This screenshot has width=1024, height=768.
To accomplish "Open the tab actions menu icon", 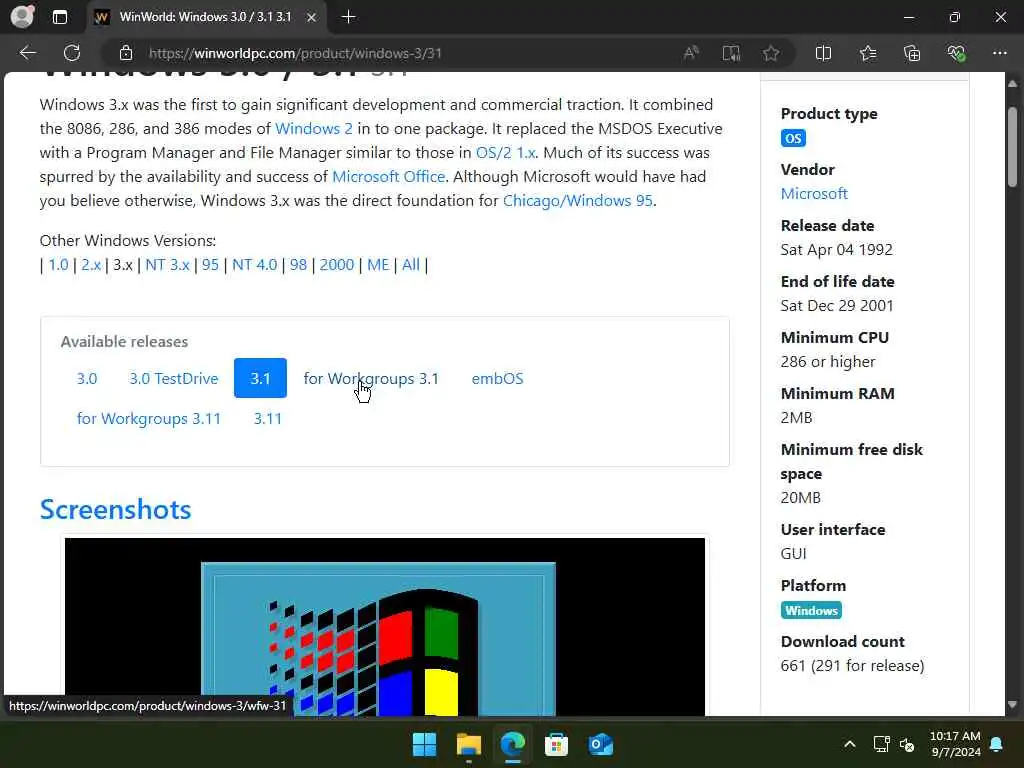I will pyautogui.click(x=59, y=17).
